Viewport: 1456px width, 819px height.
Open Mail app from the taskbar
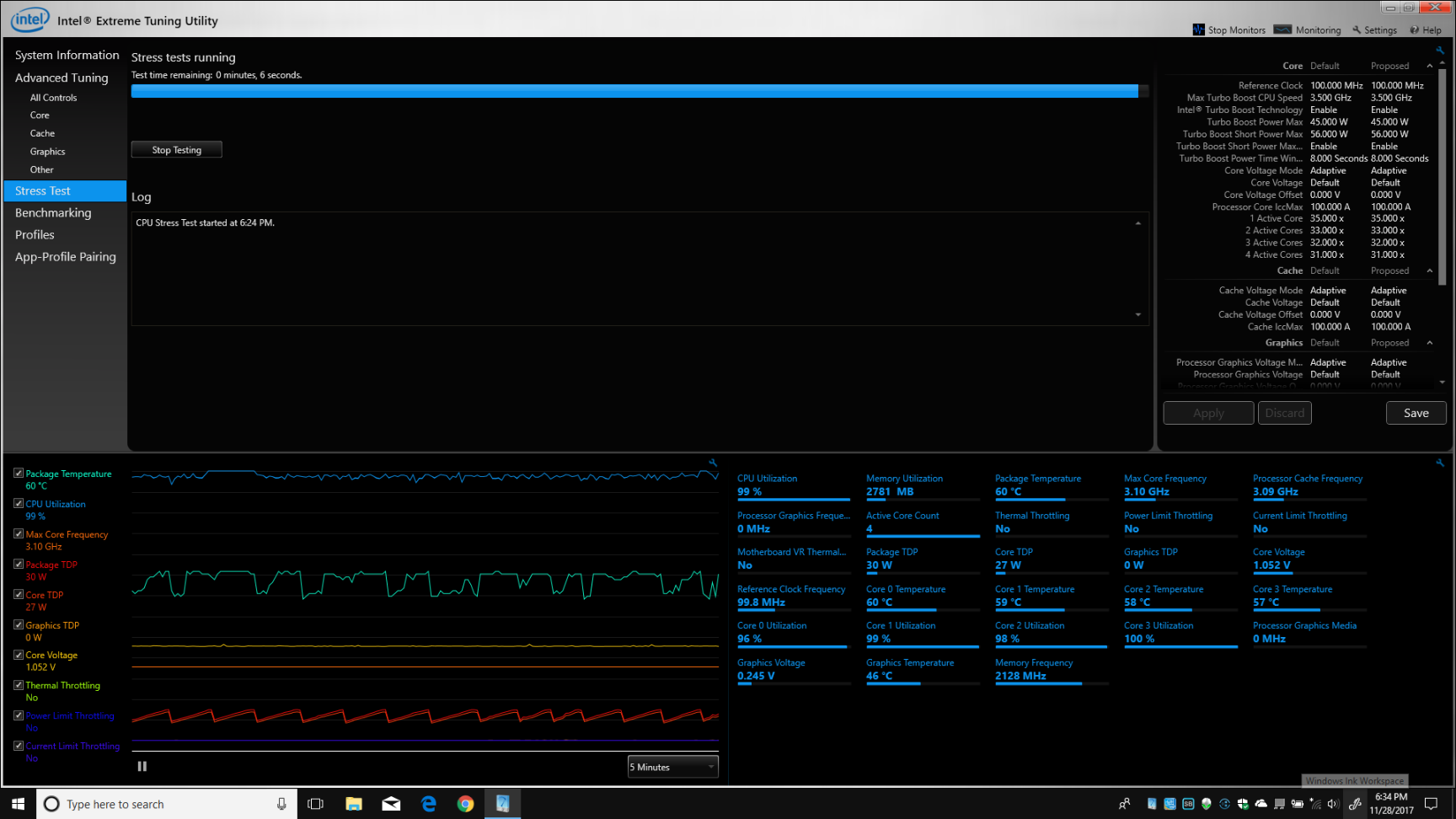point(391,804)
